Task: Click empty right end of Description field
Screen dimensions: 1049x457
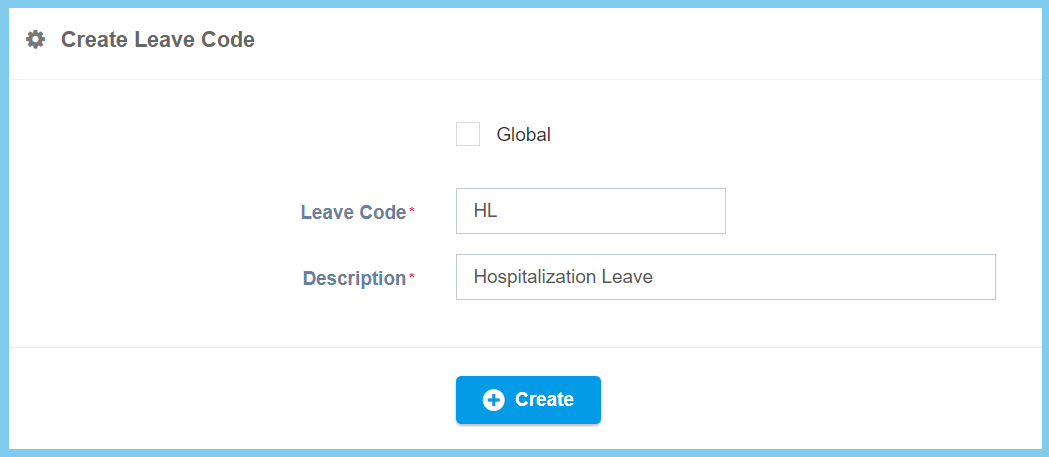Action: [900, 277]
